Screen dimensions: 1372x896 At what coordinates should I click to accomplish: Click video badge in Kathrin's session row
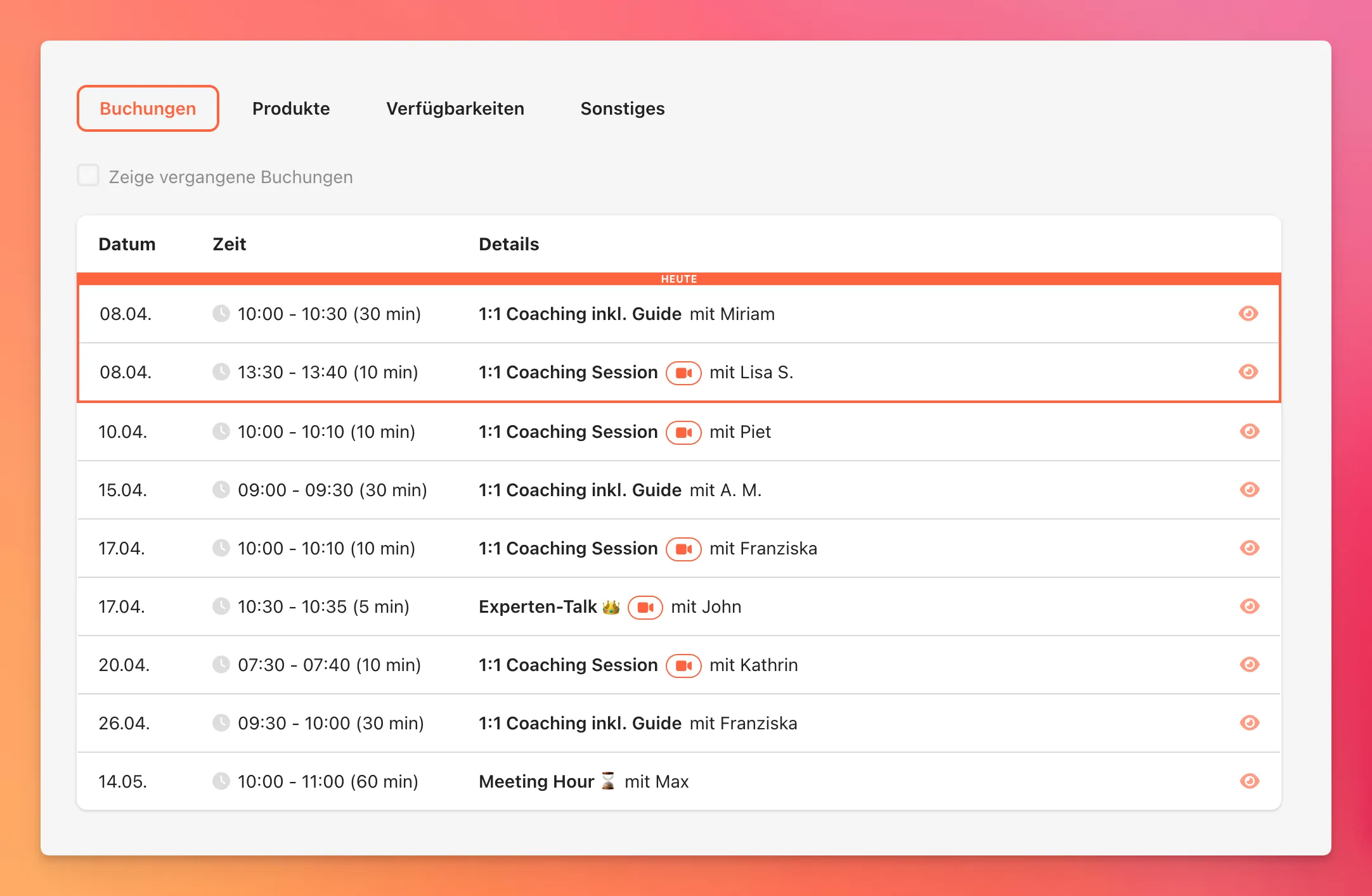pos(683,665)
